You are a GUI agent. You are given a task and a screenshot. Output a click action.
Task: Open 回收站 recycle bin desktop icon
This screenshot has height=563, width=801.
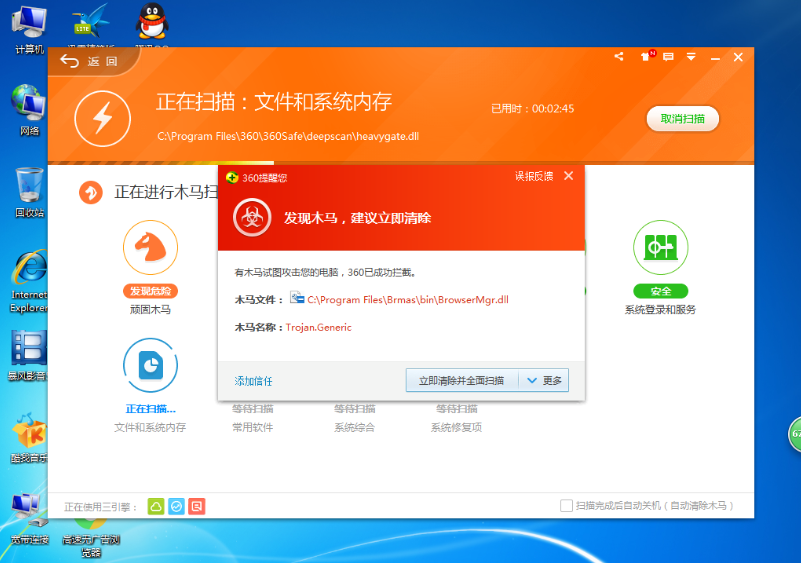coord(29,193)
